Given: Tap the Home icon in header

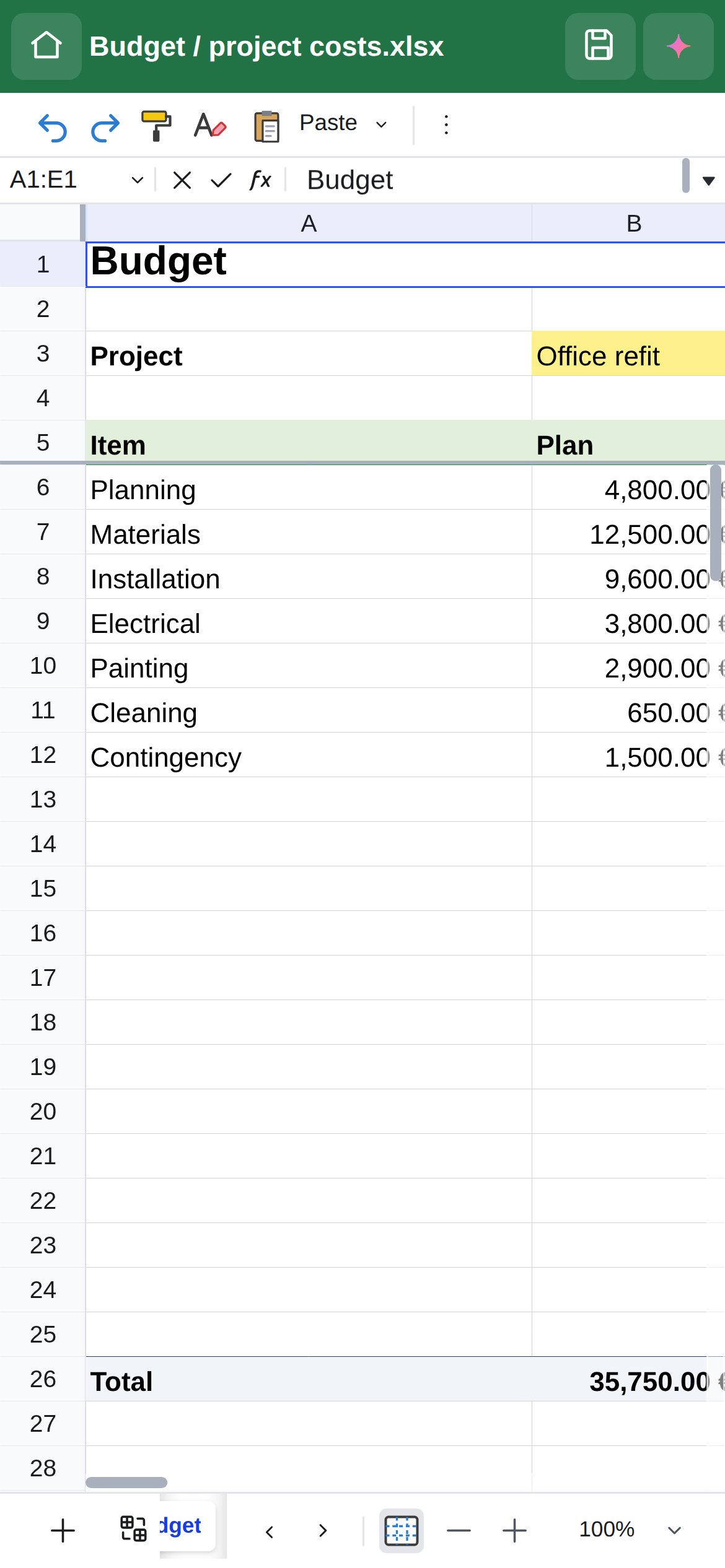Looking at the screenshot, I should coord(46,46).
